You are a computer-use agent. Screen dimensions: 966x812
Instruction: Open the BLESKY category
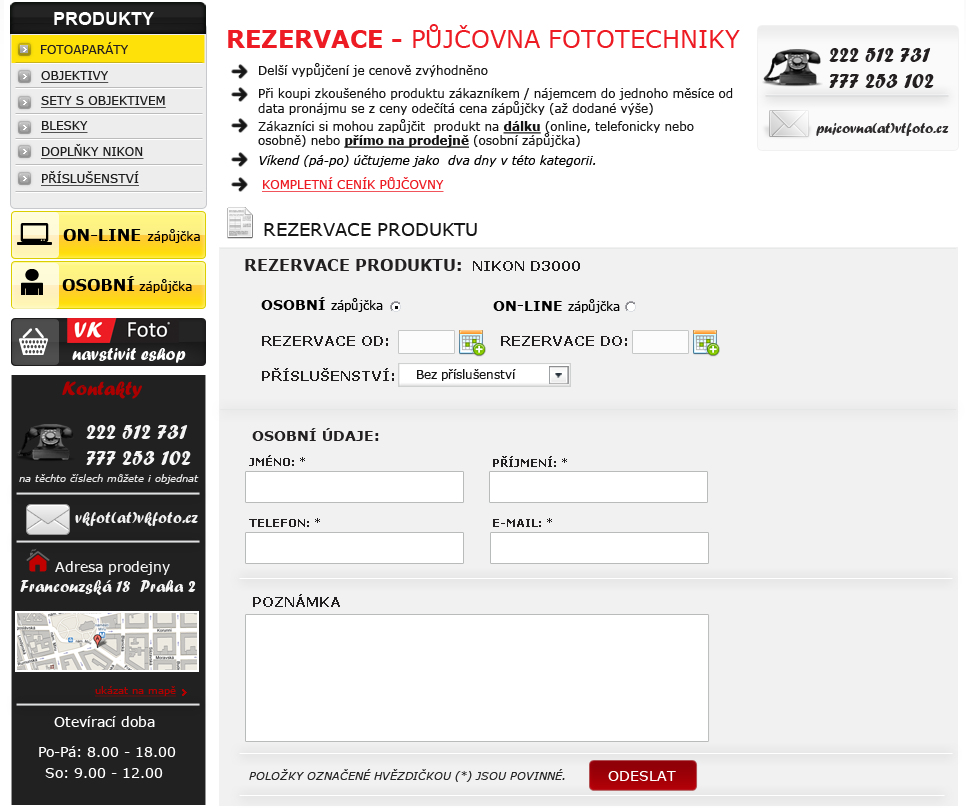pyautogui.click(x=64, y=126)
